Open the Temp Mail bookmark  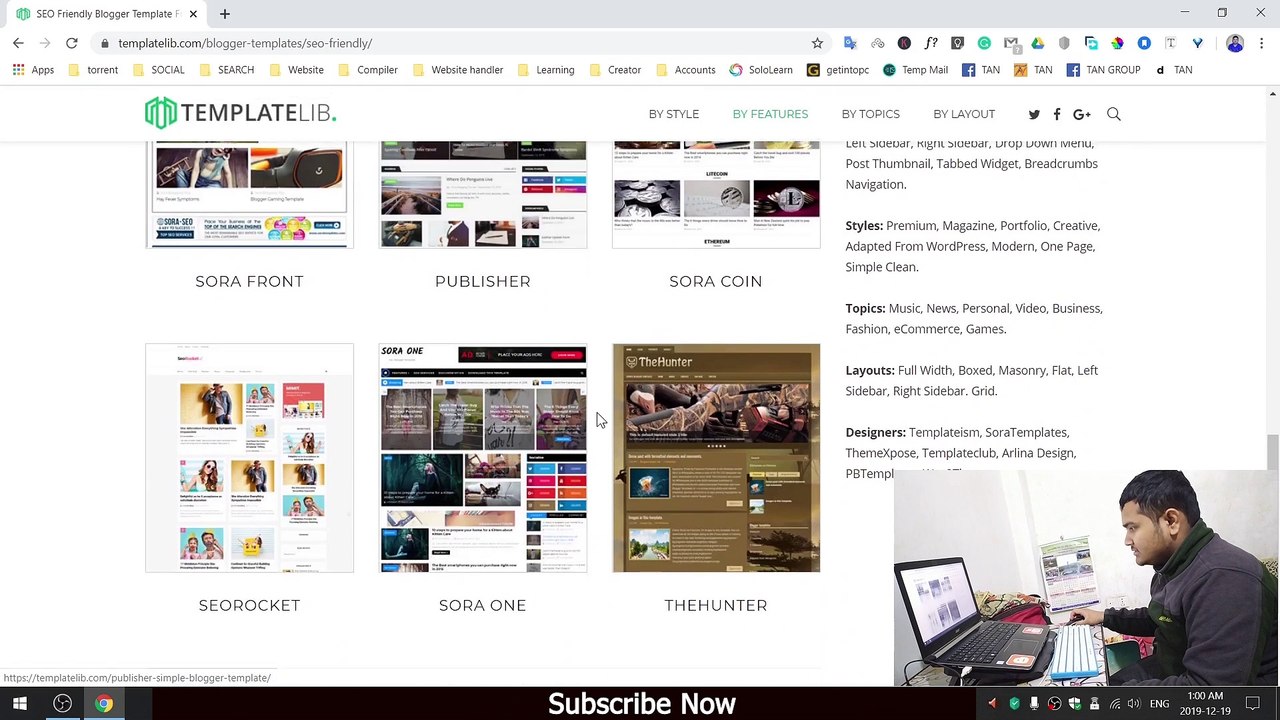(x=915, y=70)
